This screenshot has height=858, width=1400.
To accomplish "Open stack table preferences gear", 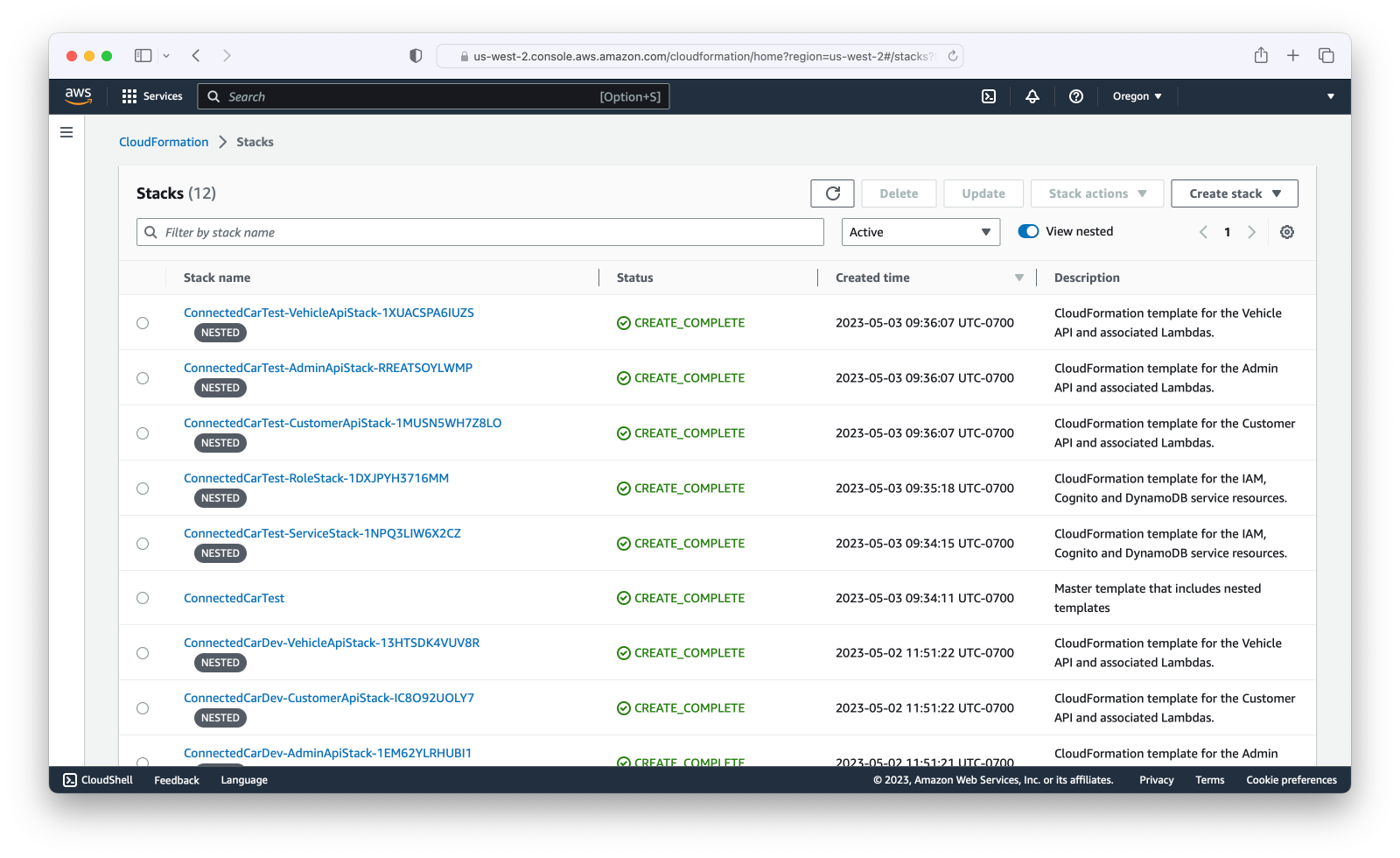I will 1287,232.
